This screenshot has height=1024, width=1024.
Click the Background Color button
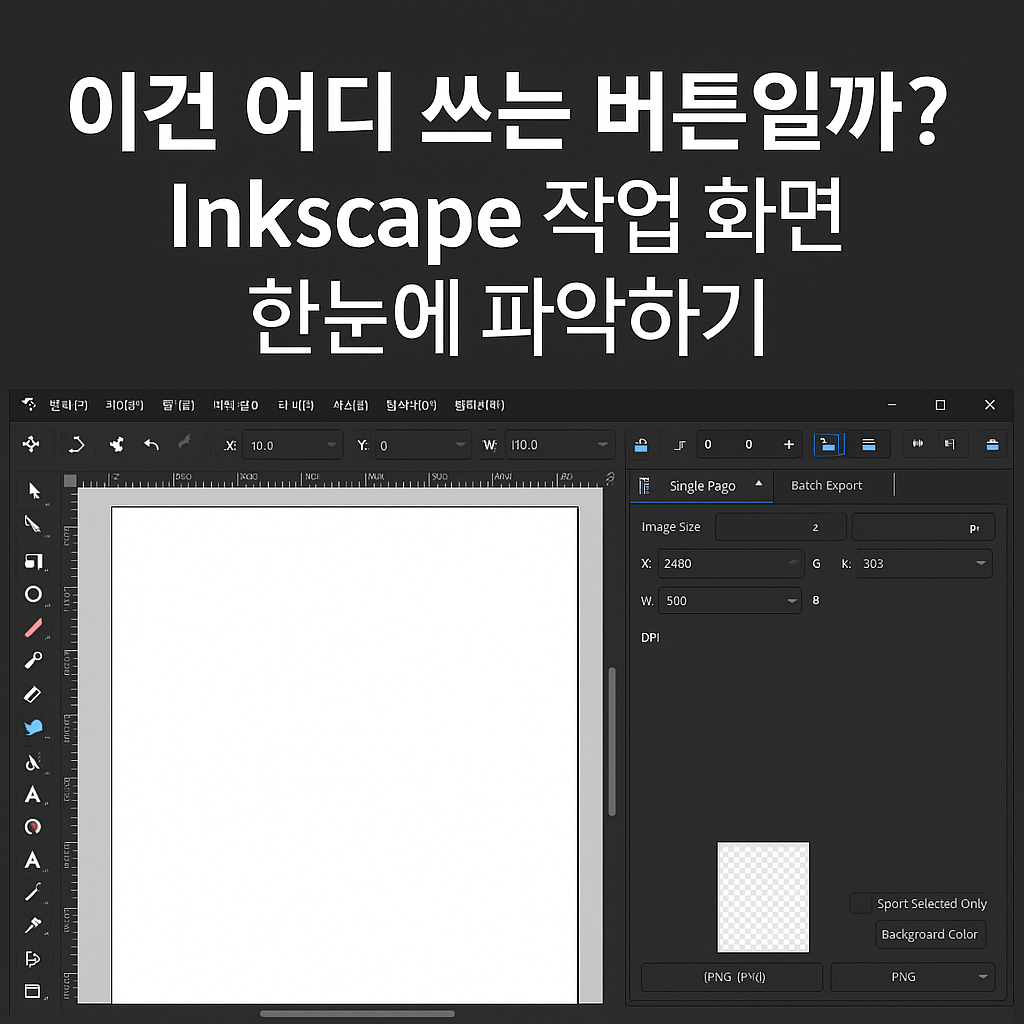(930, 934)
